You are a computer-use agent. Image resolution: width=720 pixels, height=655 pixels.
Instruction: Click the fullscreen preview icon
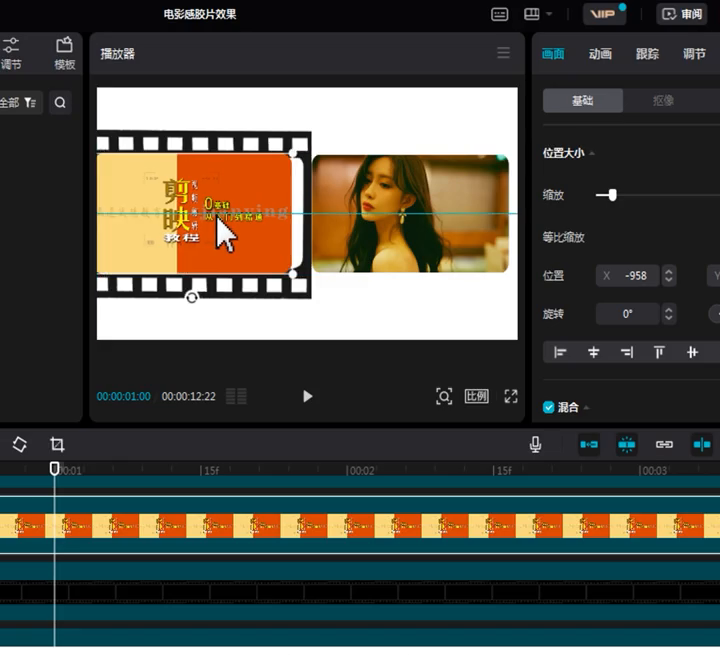pos(511,396)
